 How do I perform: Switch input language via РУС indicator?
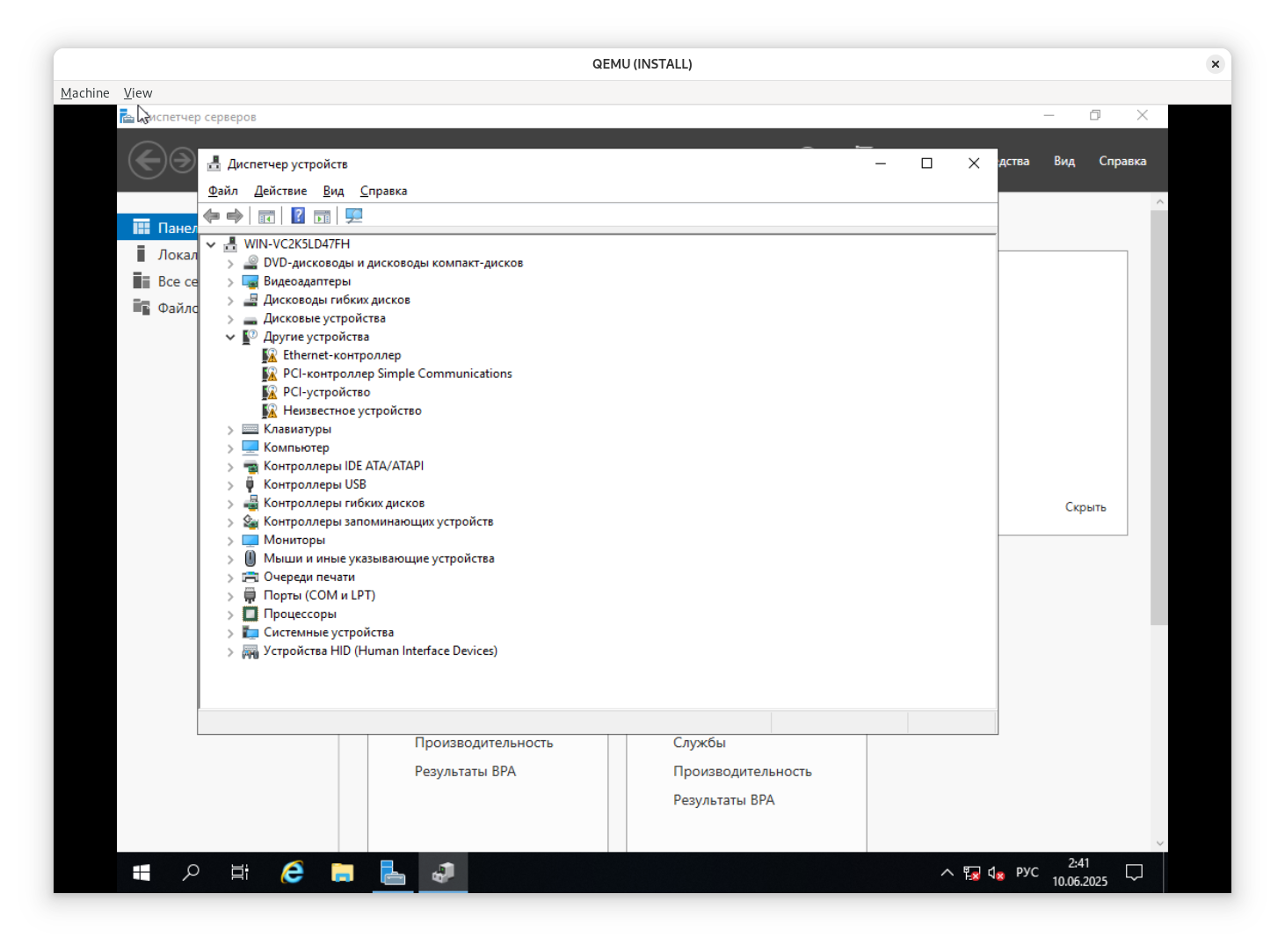click(1027, 873)
